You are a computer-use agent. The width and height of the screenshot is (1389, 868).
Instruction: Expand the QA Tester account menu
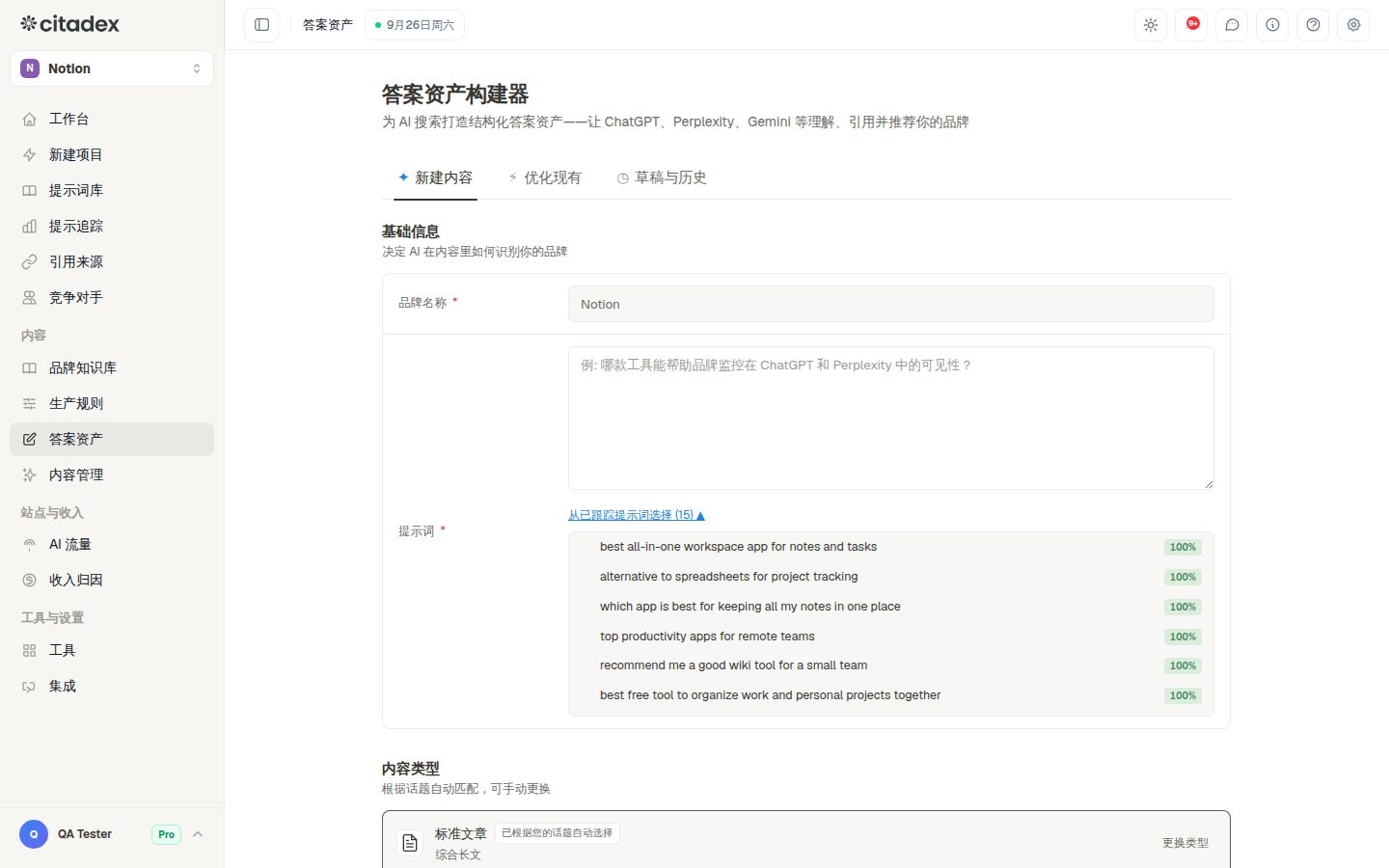click(x=112, y=834)
